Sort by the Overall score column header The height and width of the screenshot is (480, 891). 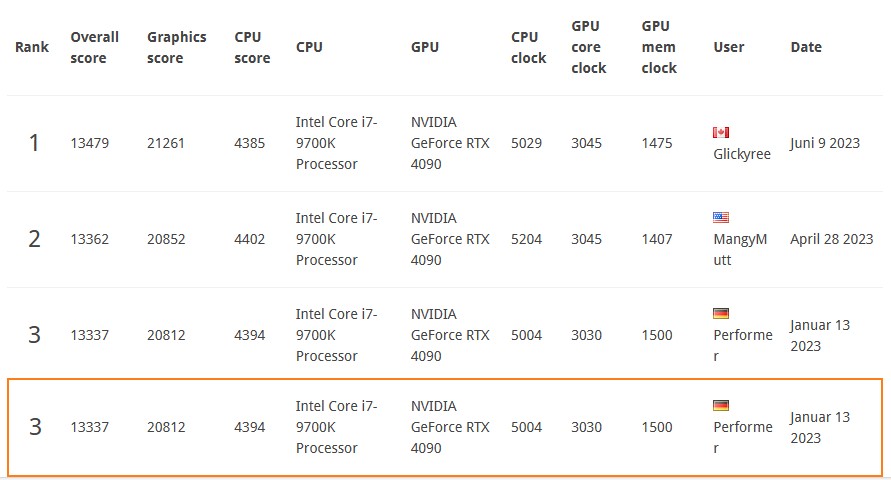tap(94, 47)
